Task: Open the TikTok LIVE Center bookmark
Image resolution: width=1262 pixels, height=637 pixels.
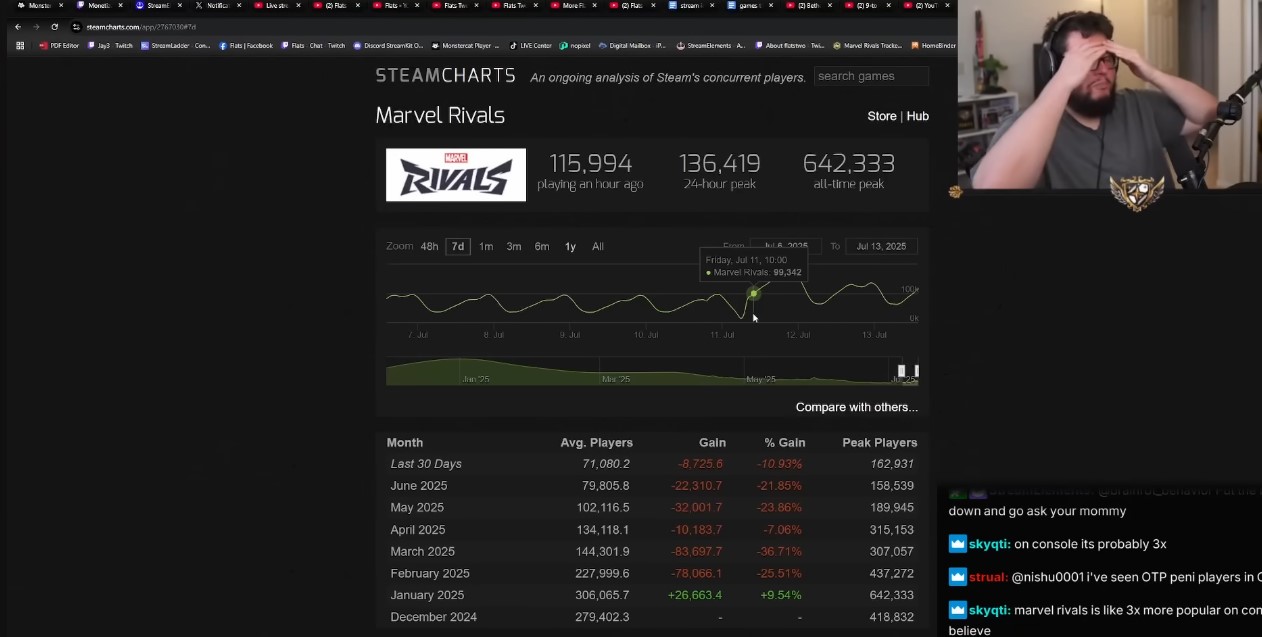Action: click(530, 45)
